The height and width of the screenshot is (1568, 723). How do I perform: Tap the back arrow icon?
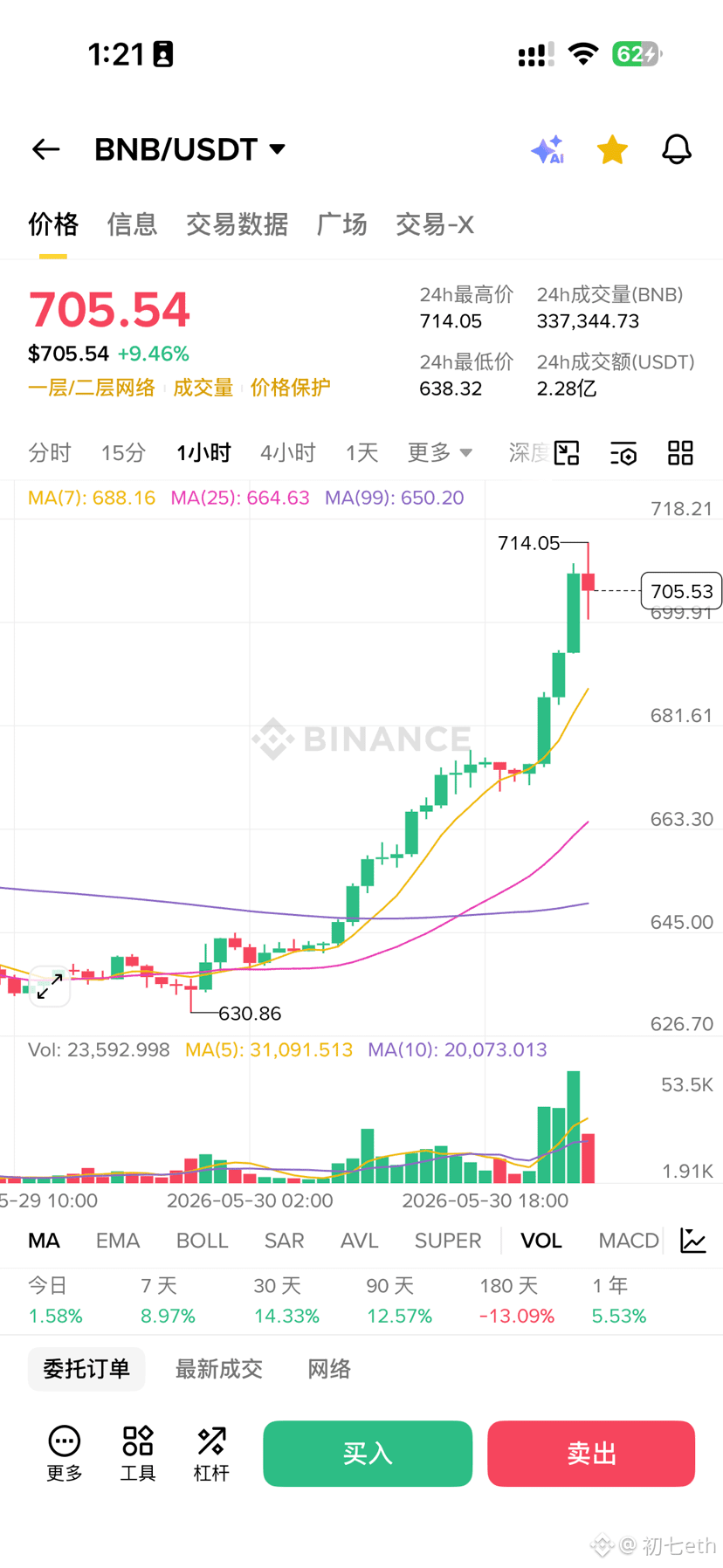click(x=45, y=149)
